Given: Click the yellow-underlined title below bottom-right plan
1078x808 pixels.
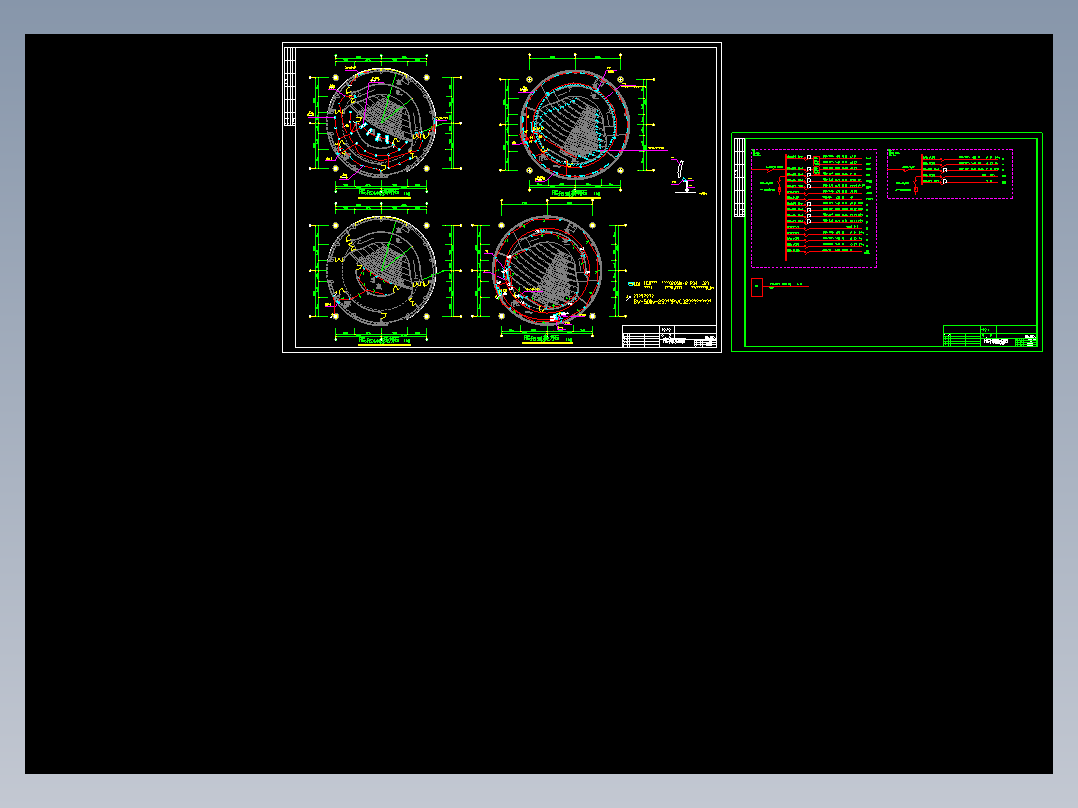Looking at the screenshot, I should [x=547, y=339].
